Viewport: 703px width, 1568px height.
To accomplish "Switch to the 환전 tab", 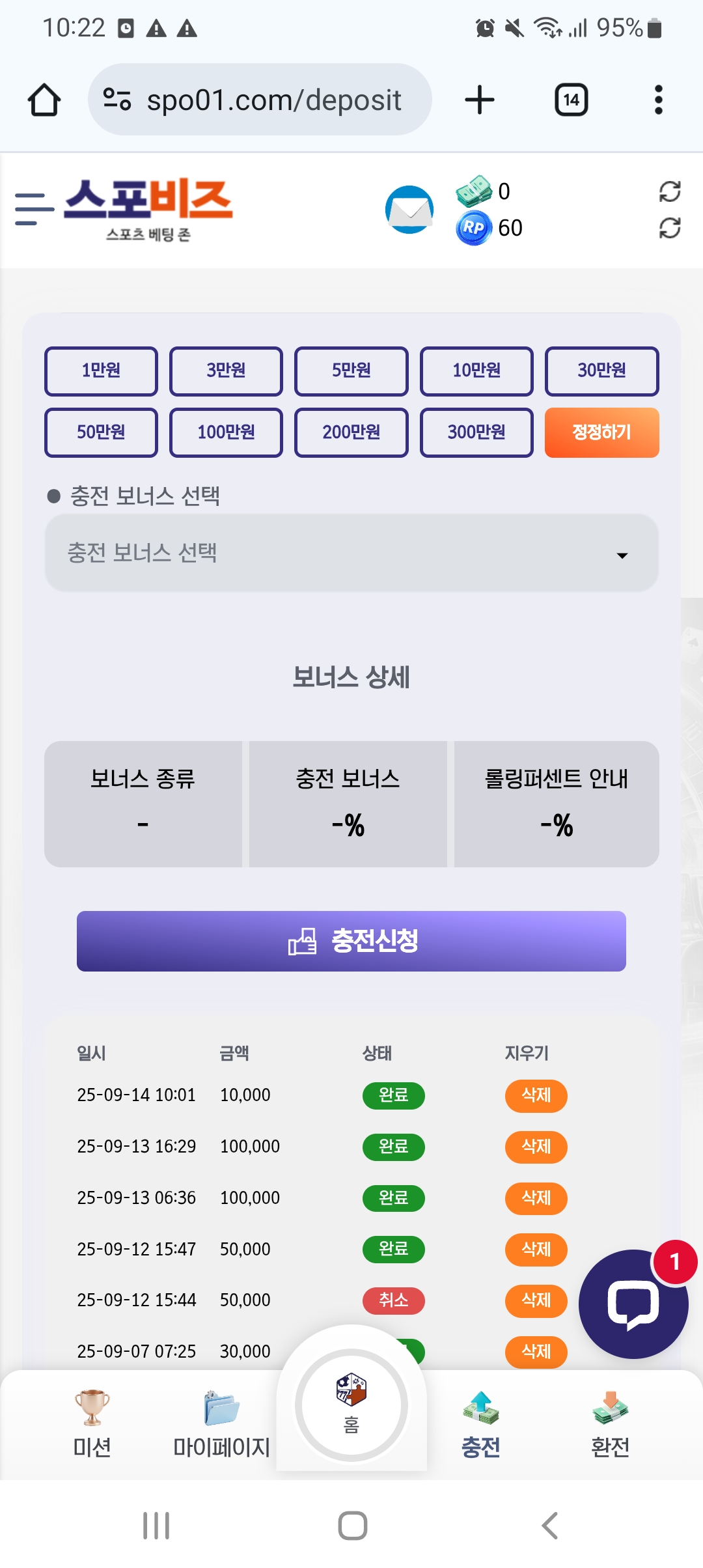I will click(x=610, y=1423).
